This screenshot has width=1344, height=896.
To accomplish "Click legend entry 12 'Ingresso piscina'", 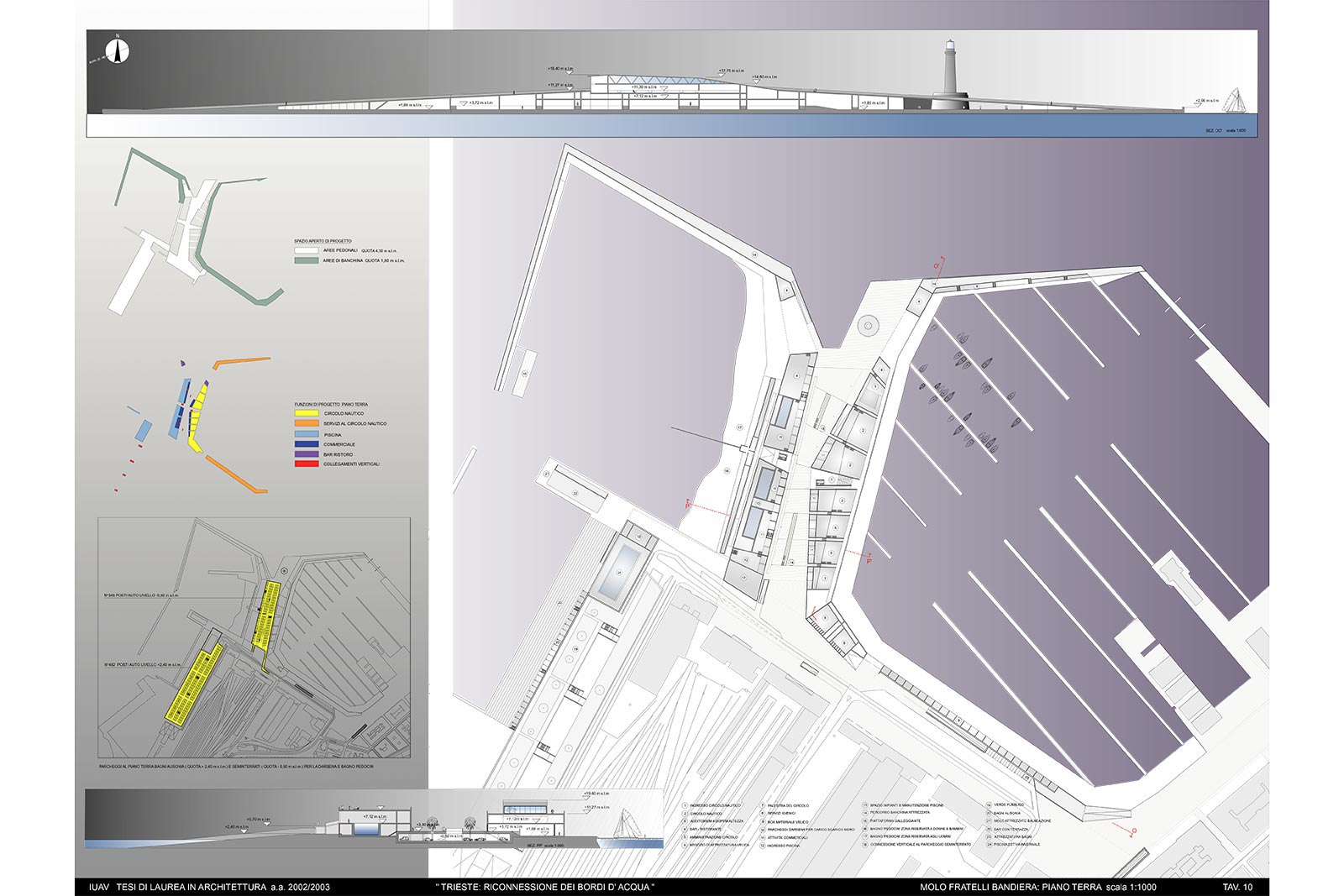I will click(x=778, y=845).
